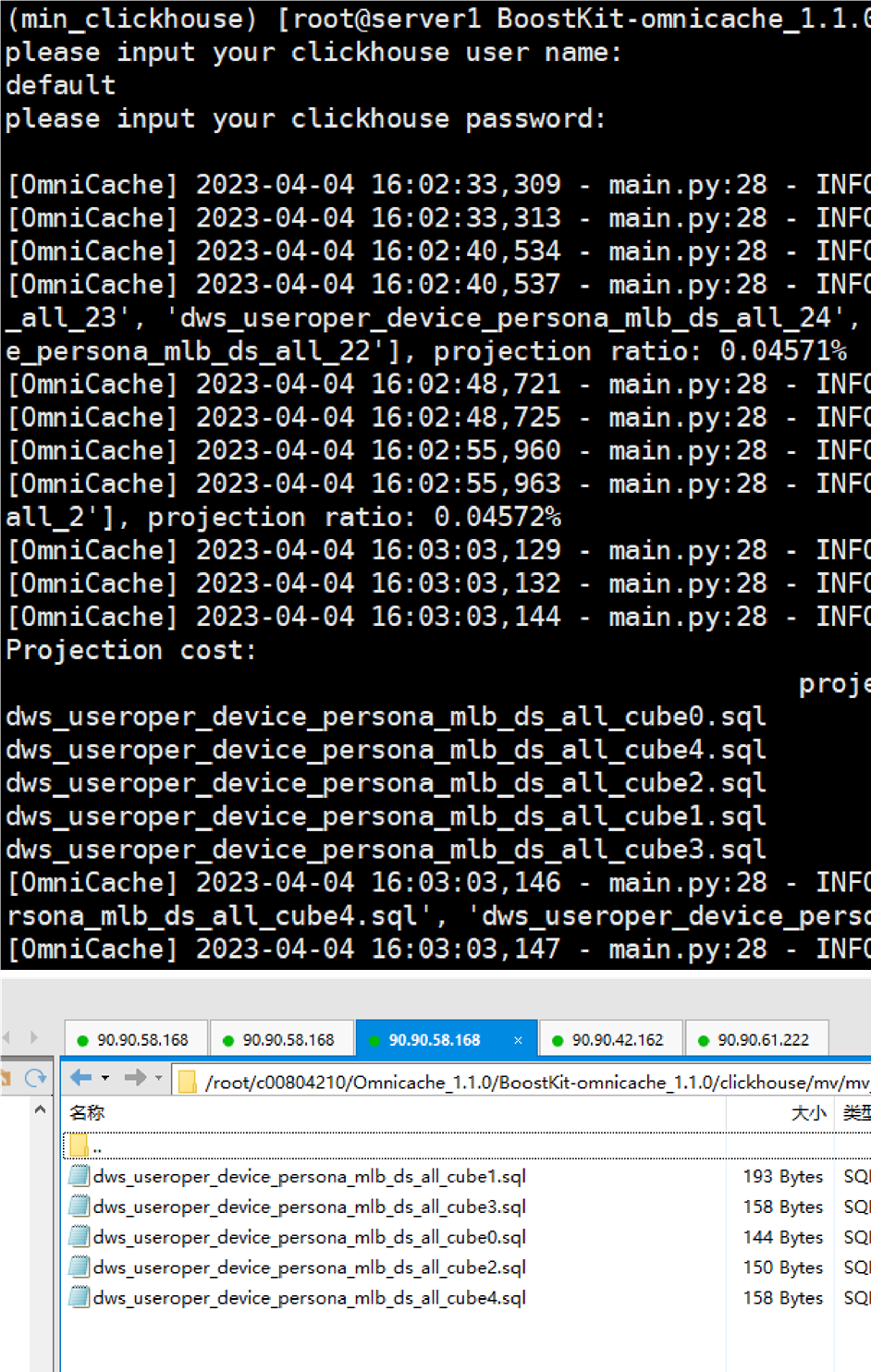Image resolution: width=871 pixels, height=1372 pixels.
Task: Select dws_useroper_device_persona_mlb_ds_all_cube2.sql in file list
Action: 310,1268
